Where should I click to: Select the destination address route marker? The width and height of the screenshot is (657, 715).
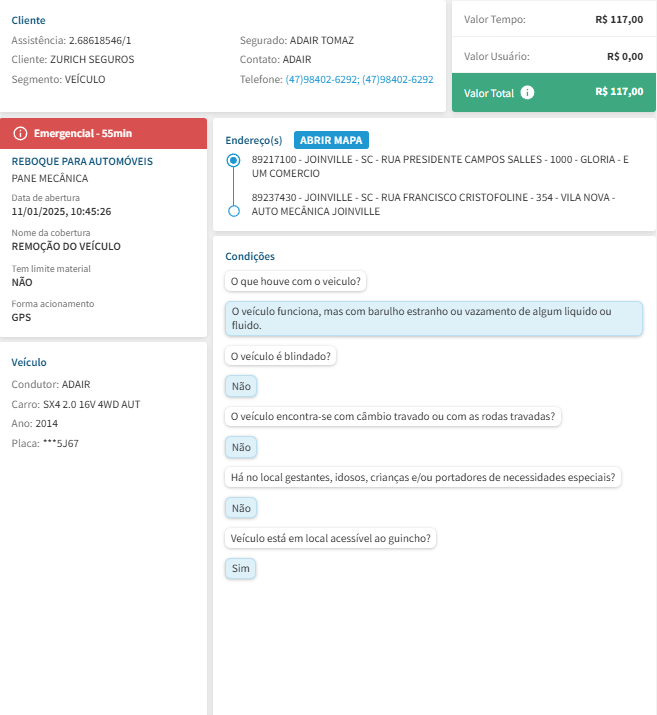tap(233, 211)
